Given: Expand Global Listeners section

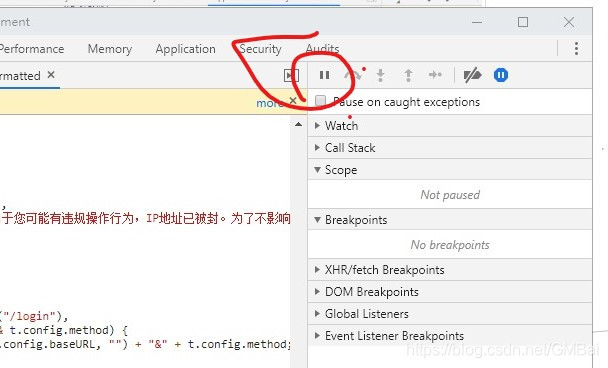Looking at the screenshot, I should tap(450, 314).
